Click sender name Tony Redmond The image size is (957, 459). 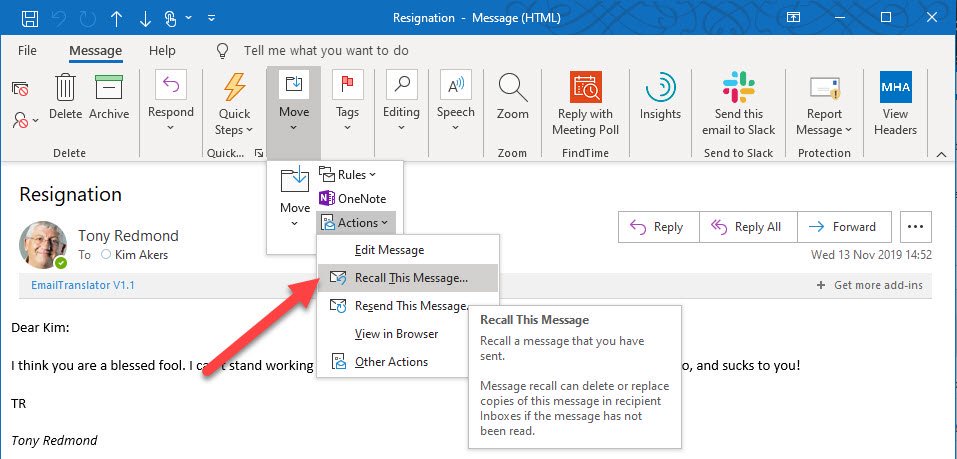coord(128,236)
